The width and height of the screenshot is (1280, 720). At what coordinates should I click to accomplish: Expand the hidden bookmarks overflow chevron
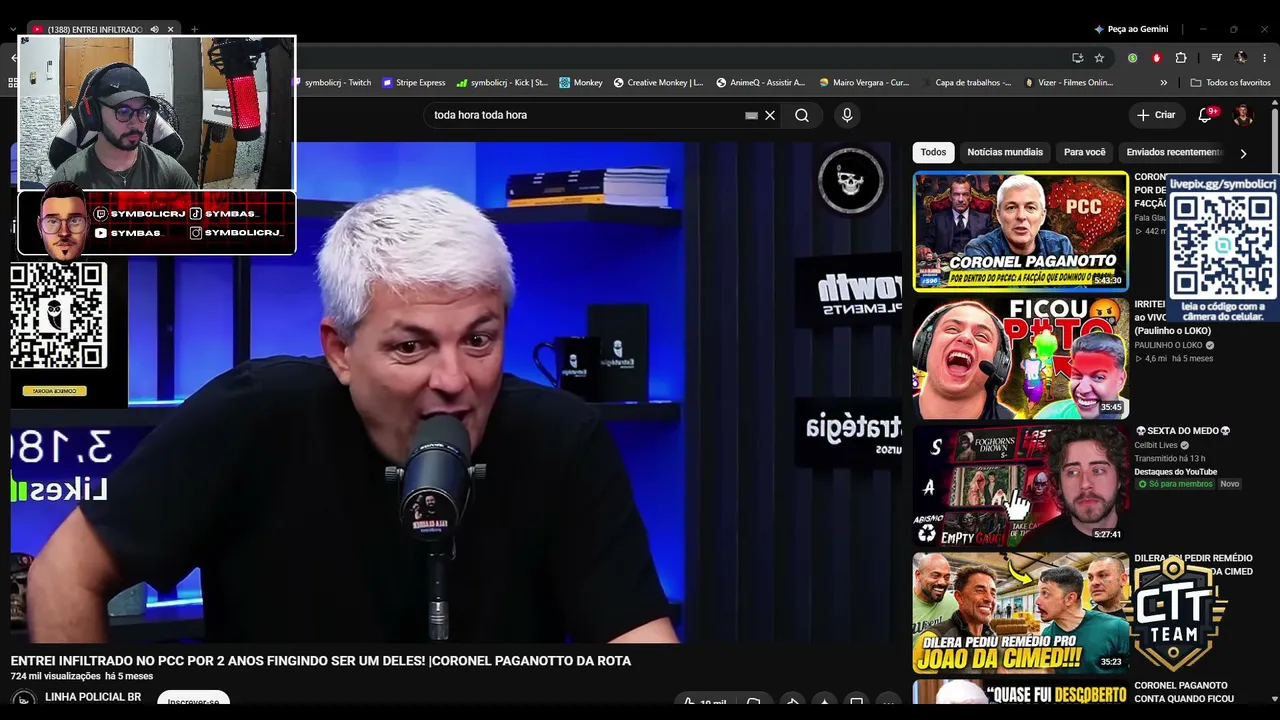pos(1164,83)
